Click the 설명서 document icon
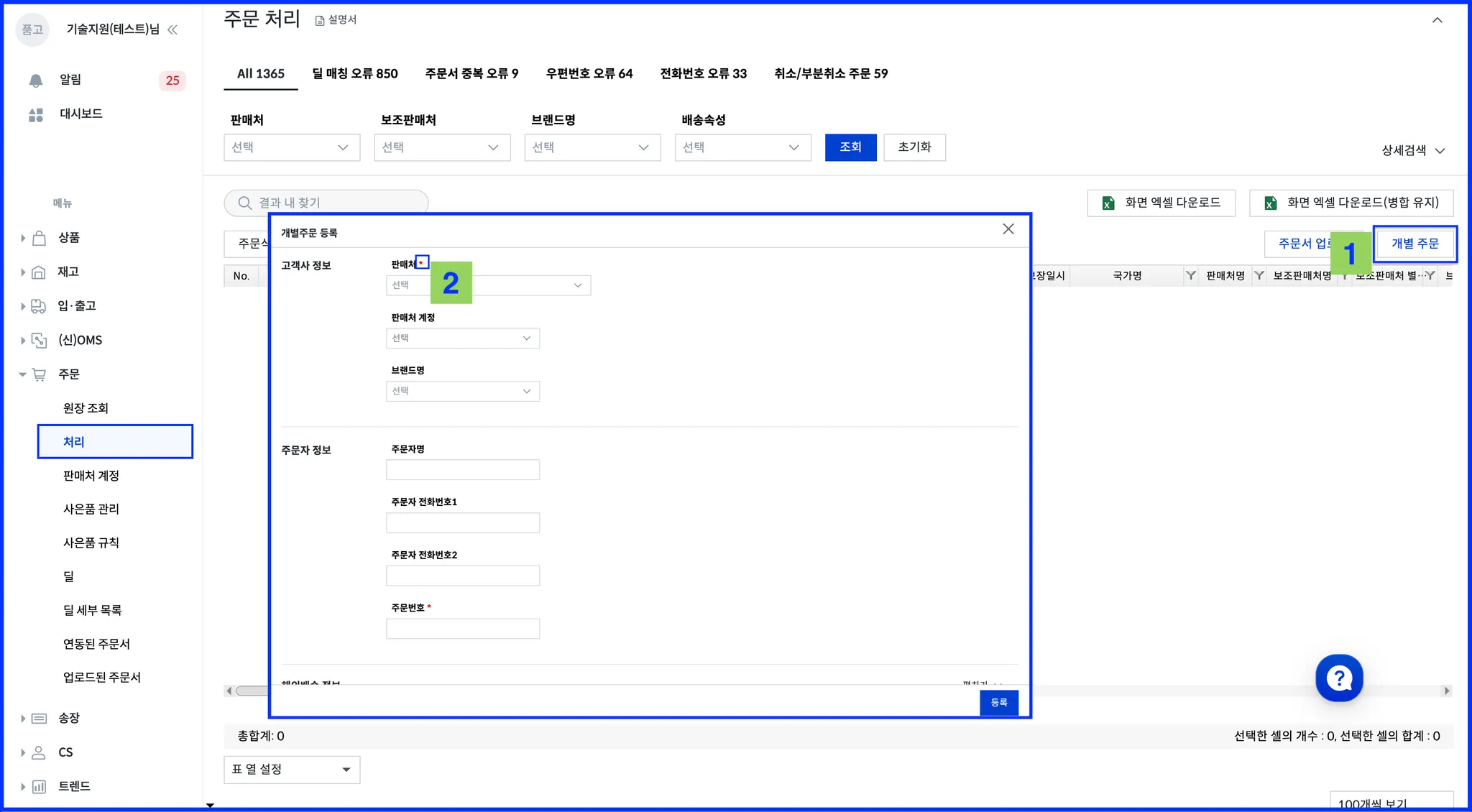Screen dimensions: 1472x812 point(320,20)
